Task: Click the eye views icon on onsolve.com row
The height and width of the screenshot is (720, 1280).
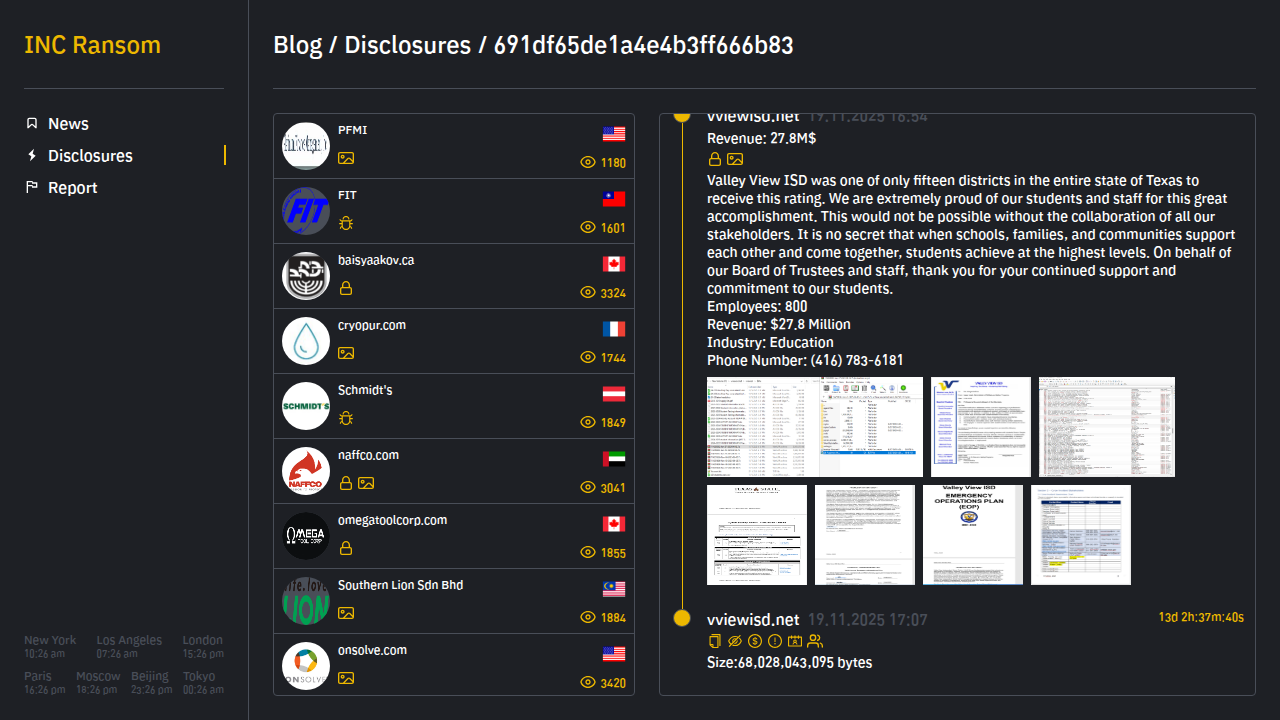Action: pyautogui.click(x=588, y=683)
